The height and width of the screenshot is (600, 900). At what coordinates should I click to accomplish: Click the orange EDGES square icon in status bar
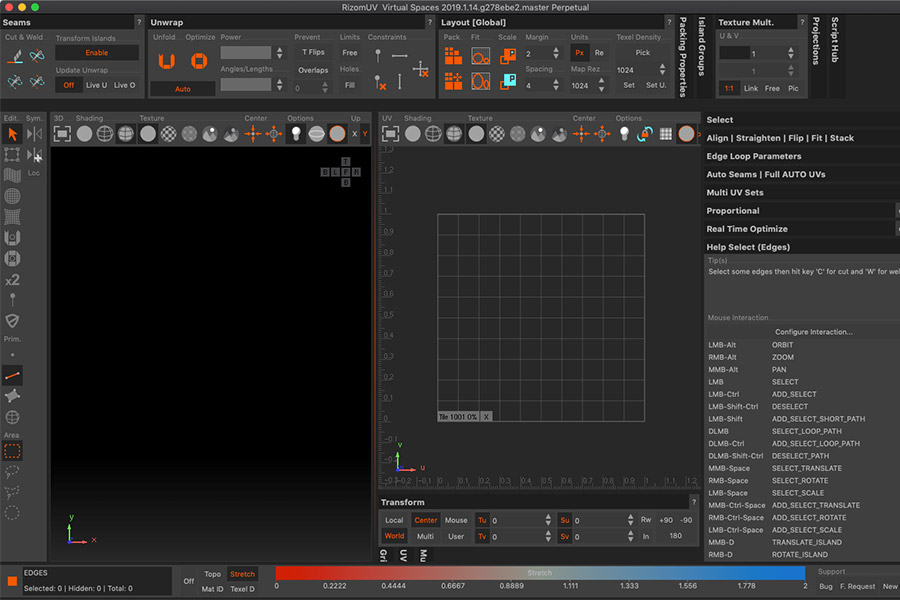click(x=11, y=581)
